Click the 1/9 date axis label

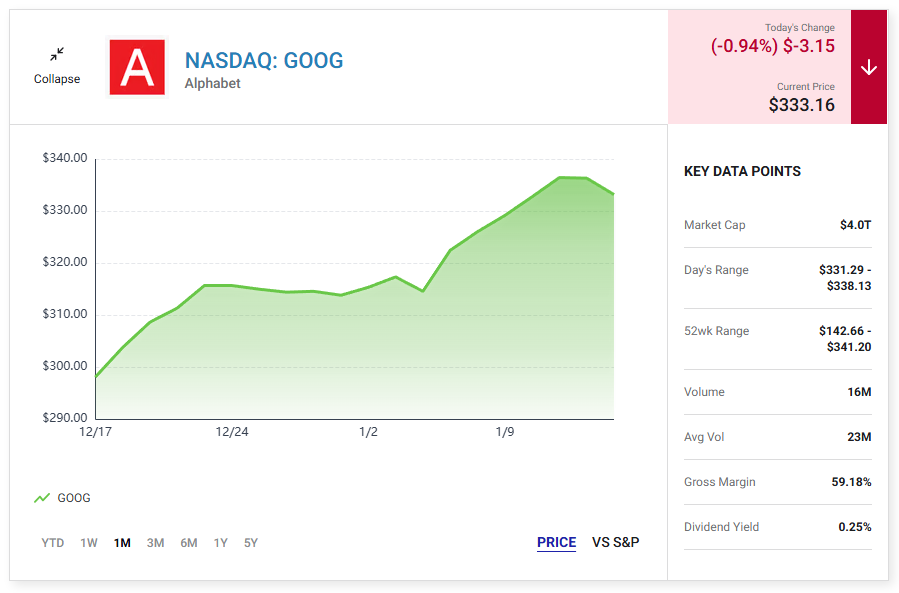click(505, 432)
